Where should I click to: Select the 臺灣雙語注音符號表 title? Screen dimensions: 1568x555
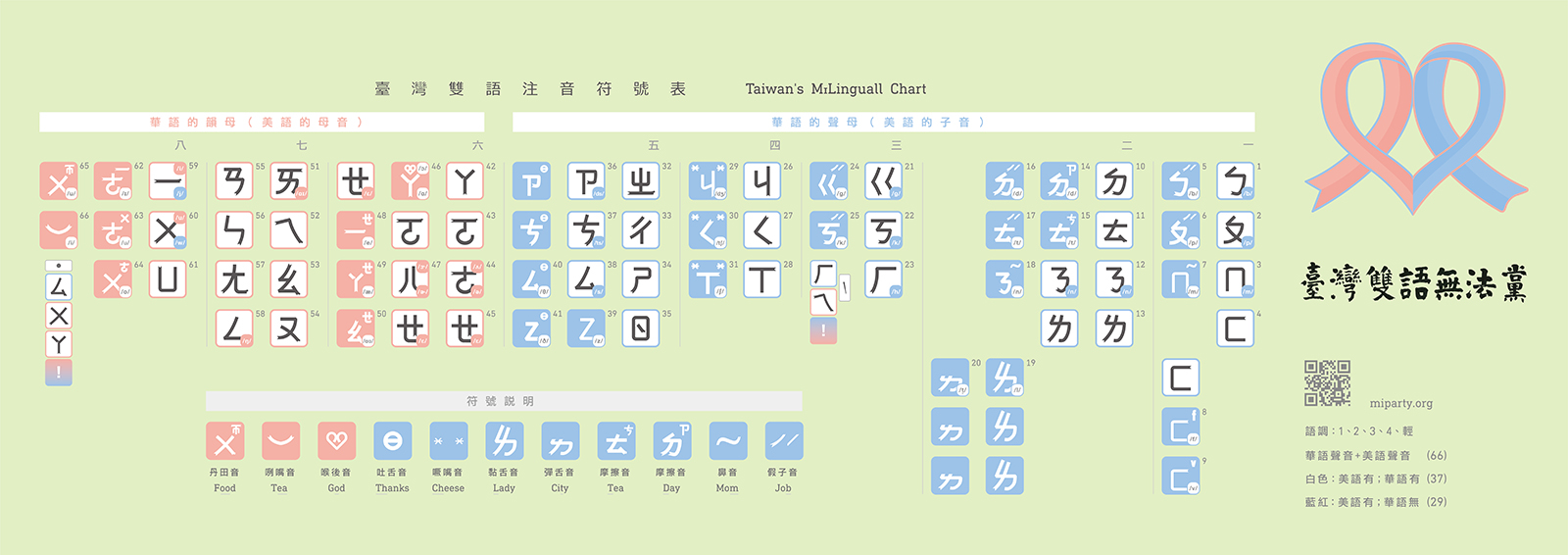click(x=530, y=89)
